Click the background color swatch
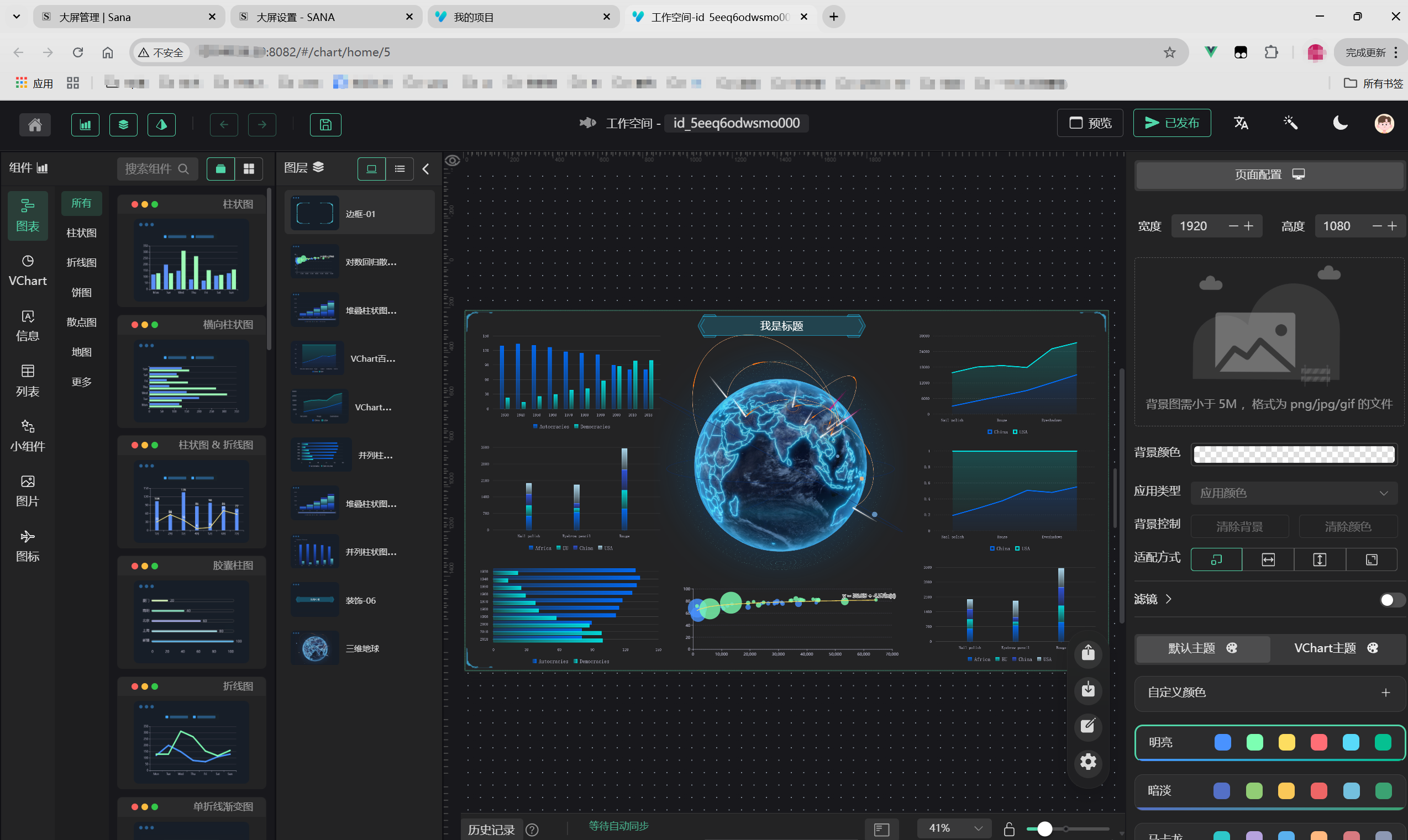The height and width of the screenshot is (840, 1408). pyautogui.click(x=1293, y=454)
